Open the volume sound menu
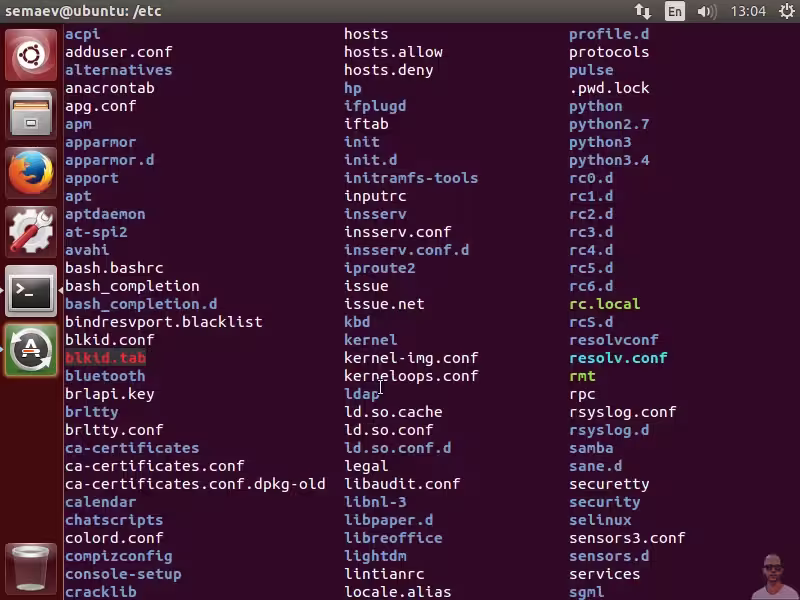This screenshot has height=600, width=800. (706, 11)
